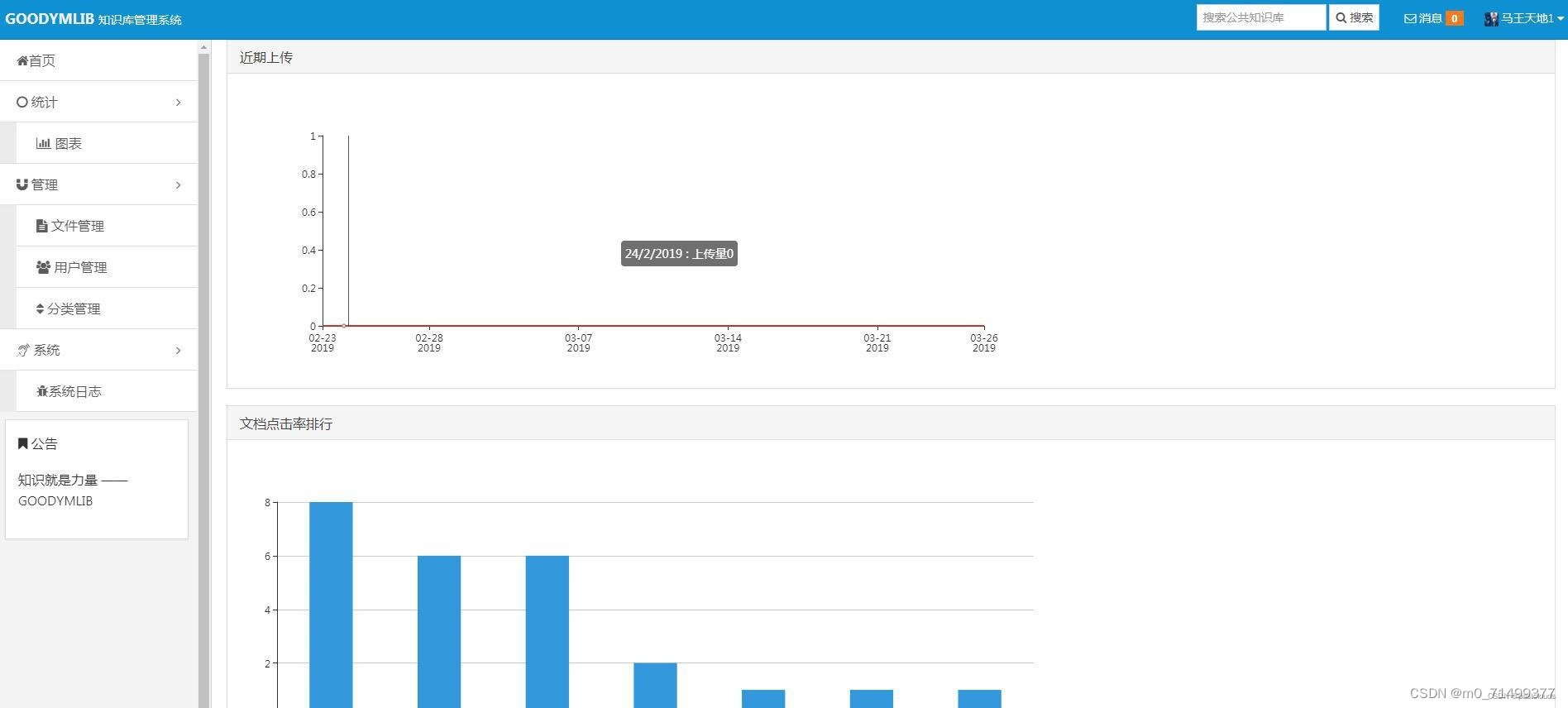1568x708 pixels.
Task: Click the bug icon beside 系统日志
Action: [42, 391]
